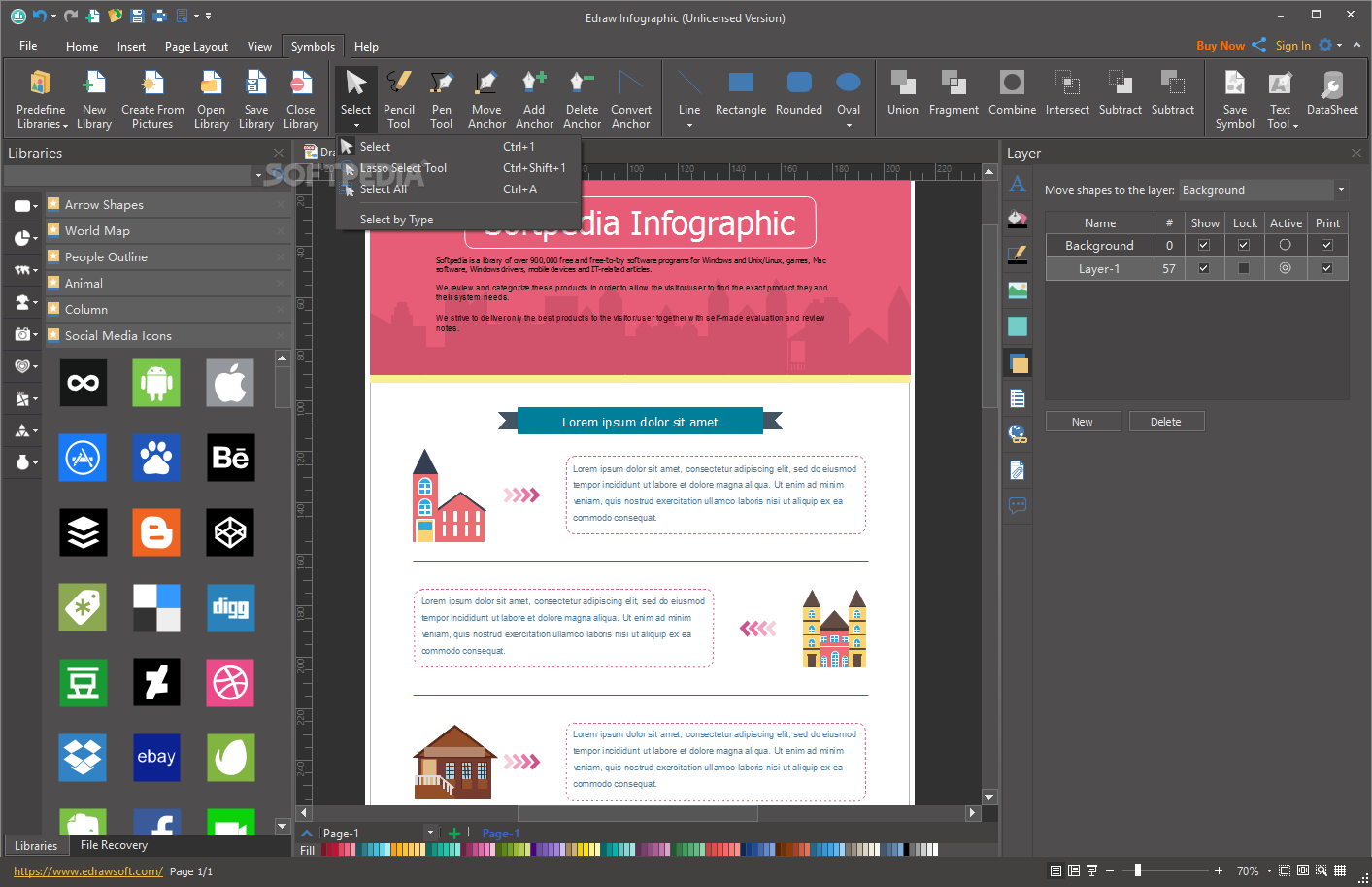
Task: Open the Page-1 page selector dropdown
Action: pyautogui.click(x=430, y=833)
